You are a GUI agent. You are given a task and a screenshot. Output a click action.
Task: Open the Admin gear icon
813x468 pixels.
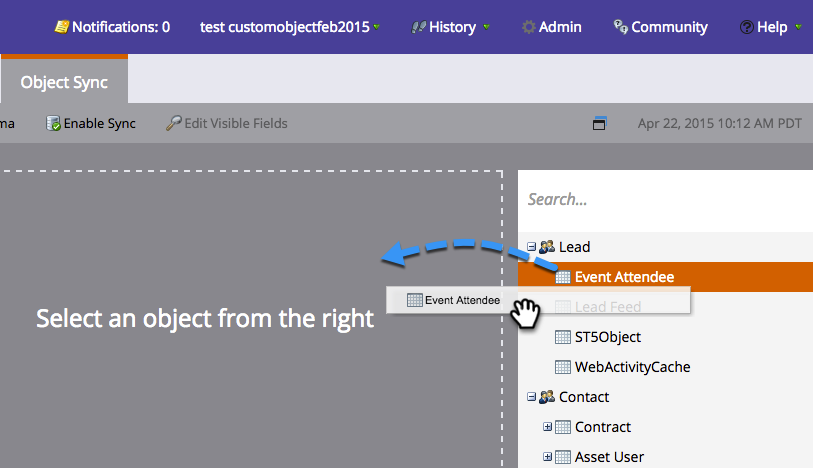528,27
